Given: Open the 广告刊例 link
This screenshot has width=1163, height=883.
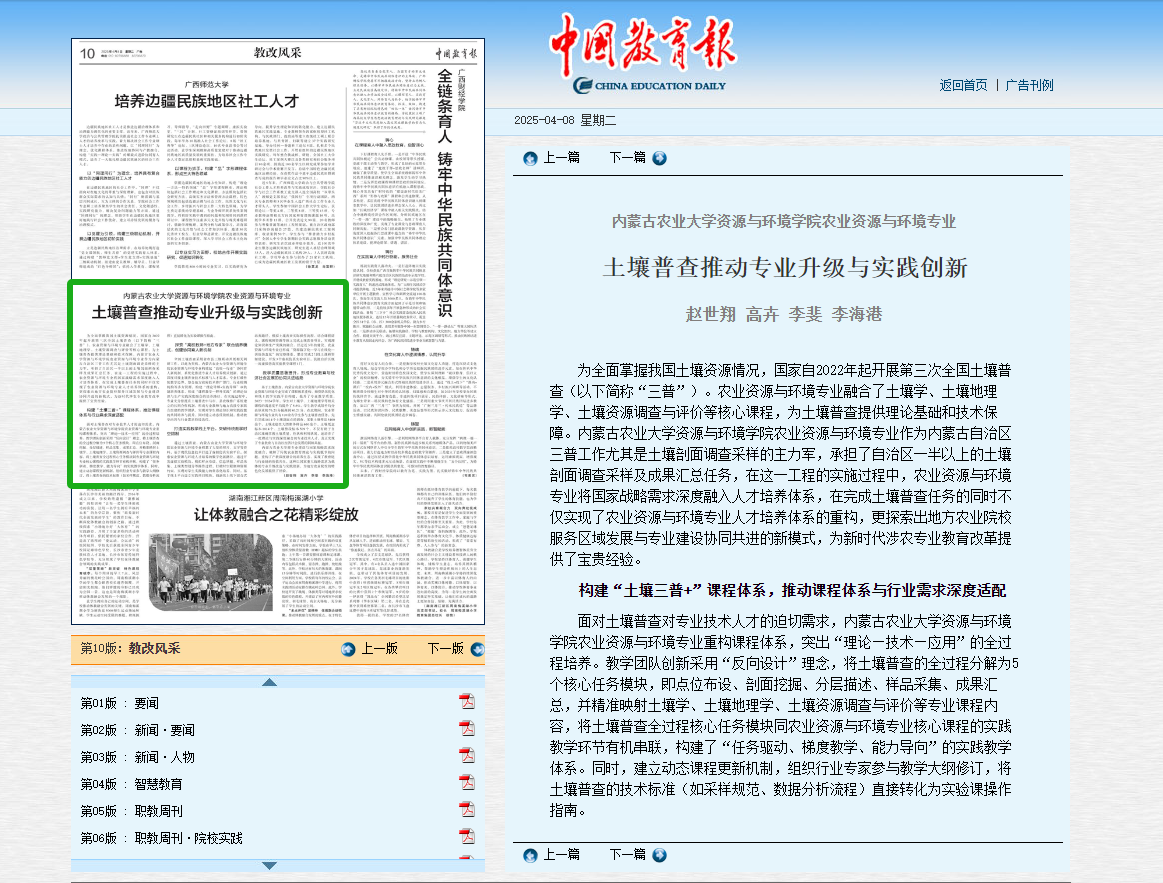Looking at the screenshot, I should coord(1029,85).
